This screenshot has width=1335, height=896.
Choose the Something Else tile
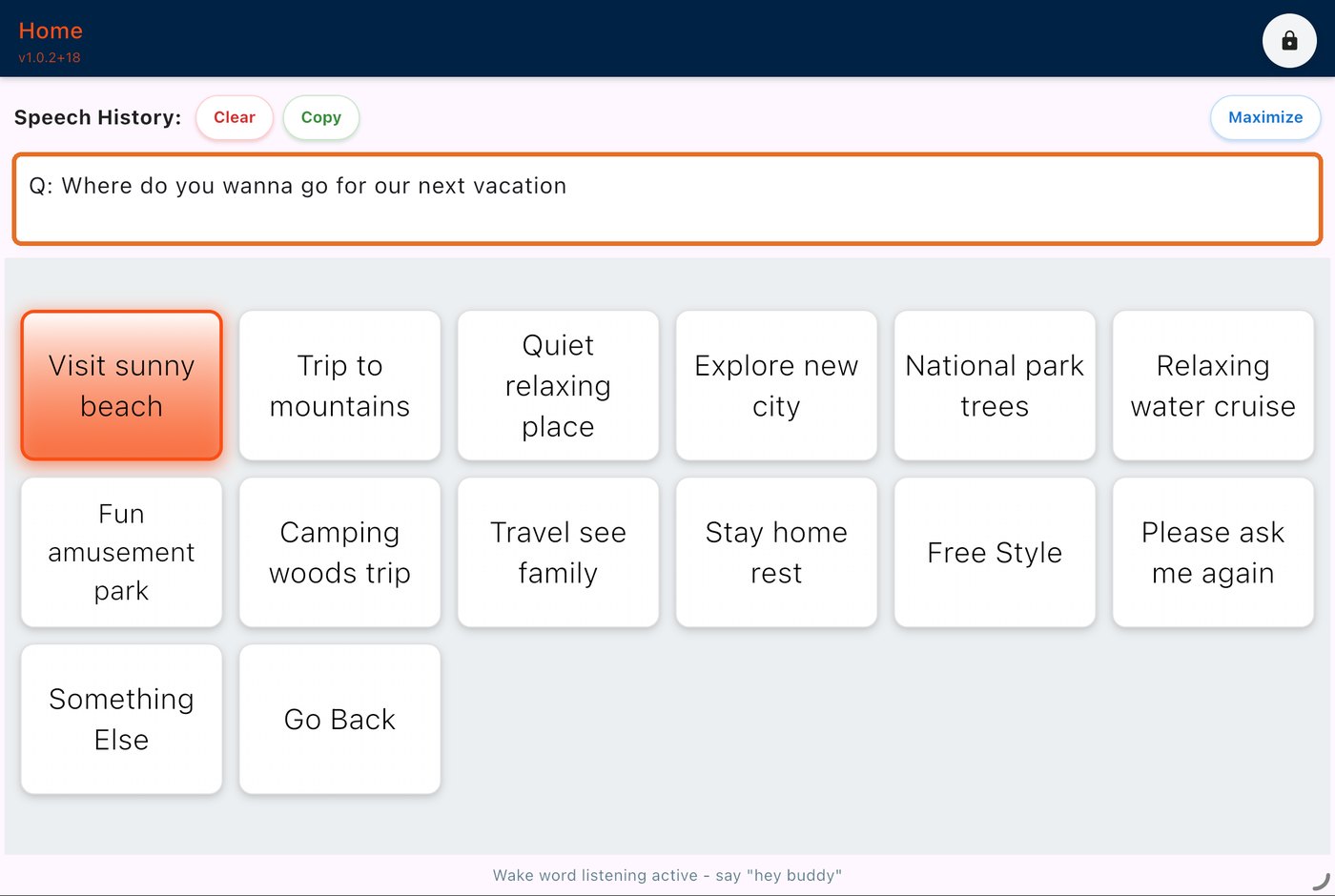click(x=122, y=719)
